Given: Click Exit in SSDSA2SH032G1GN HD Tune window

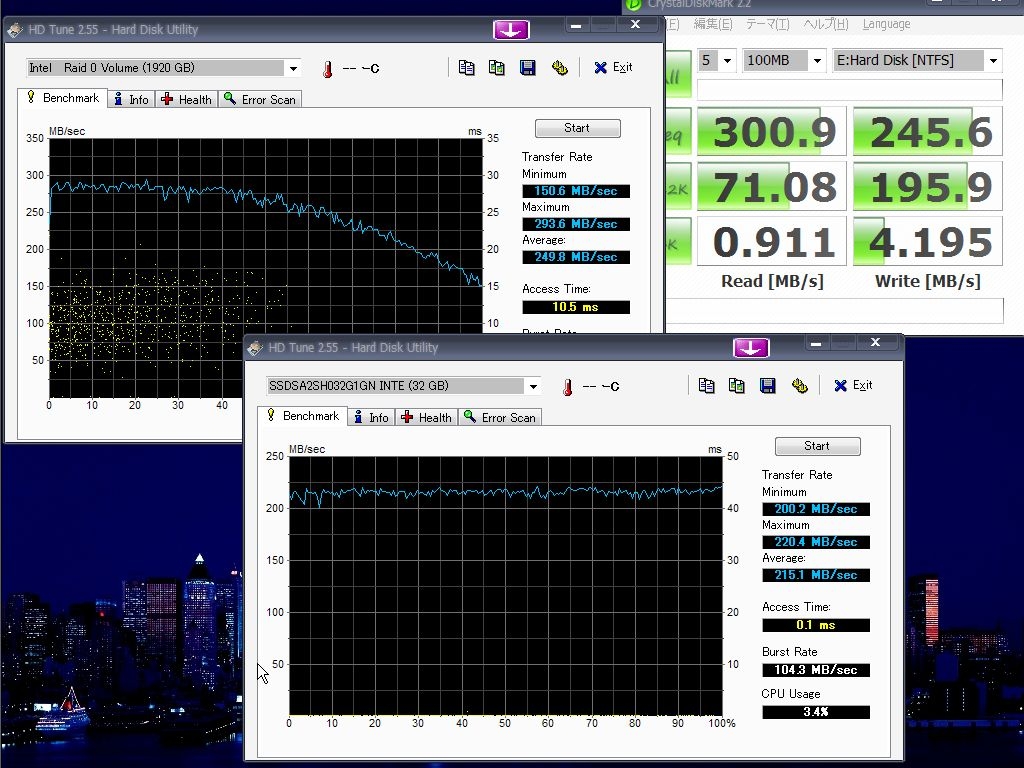Looking at the screenshot, I should pos(854,385).
